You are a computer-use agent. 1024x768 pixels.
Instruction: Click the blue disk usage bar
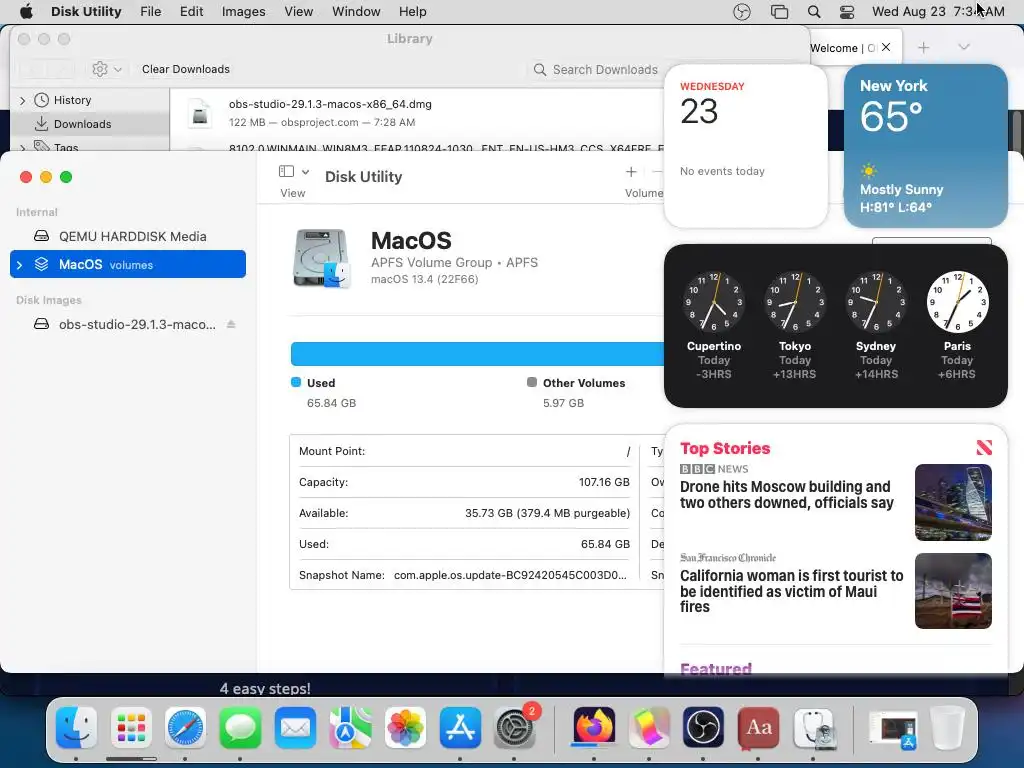[x=477, y=353]
